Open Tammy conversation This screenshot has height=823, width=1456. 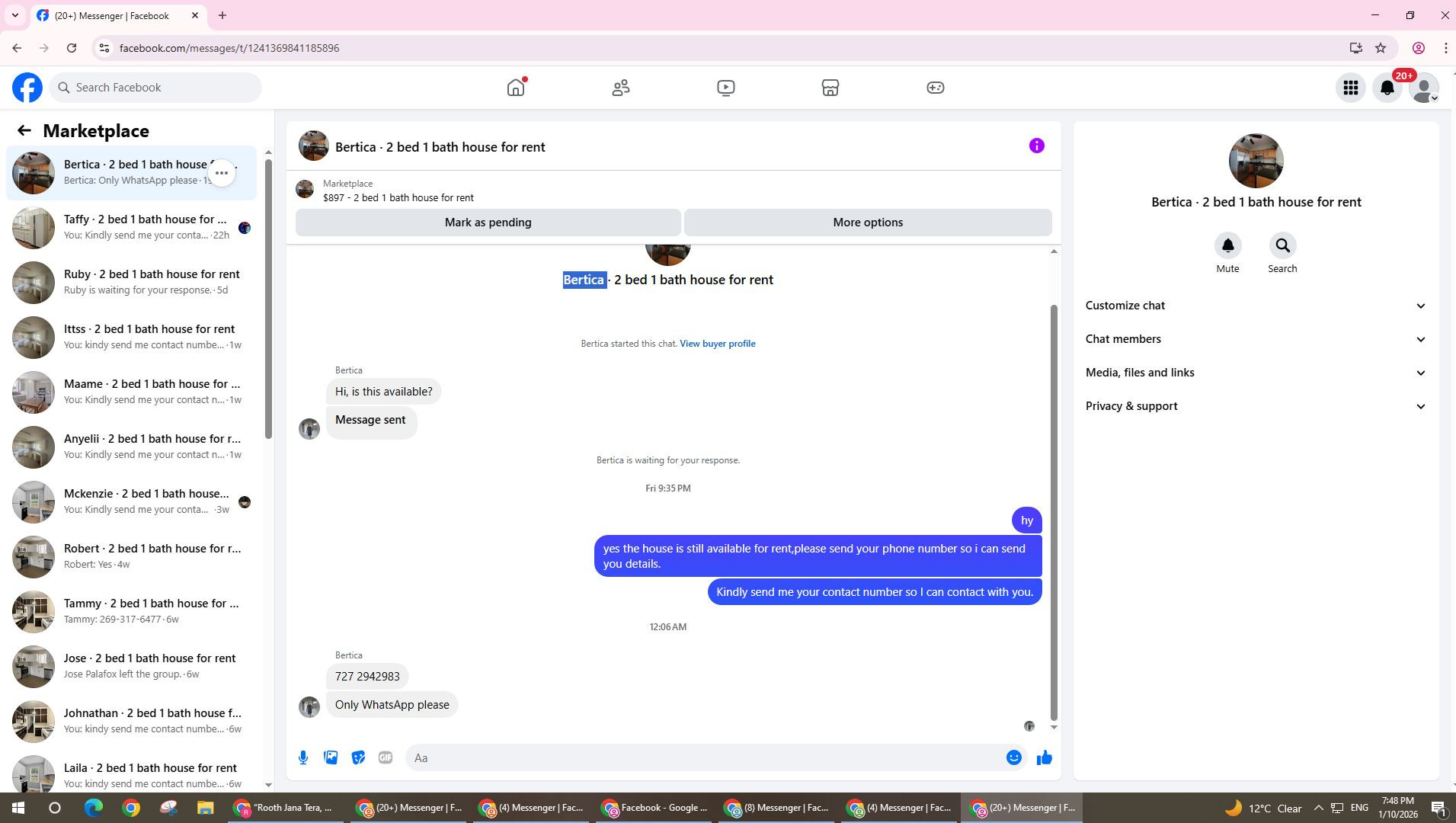[x=131, y=612]
